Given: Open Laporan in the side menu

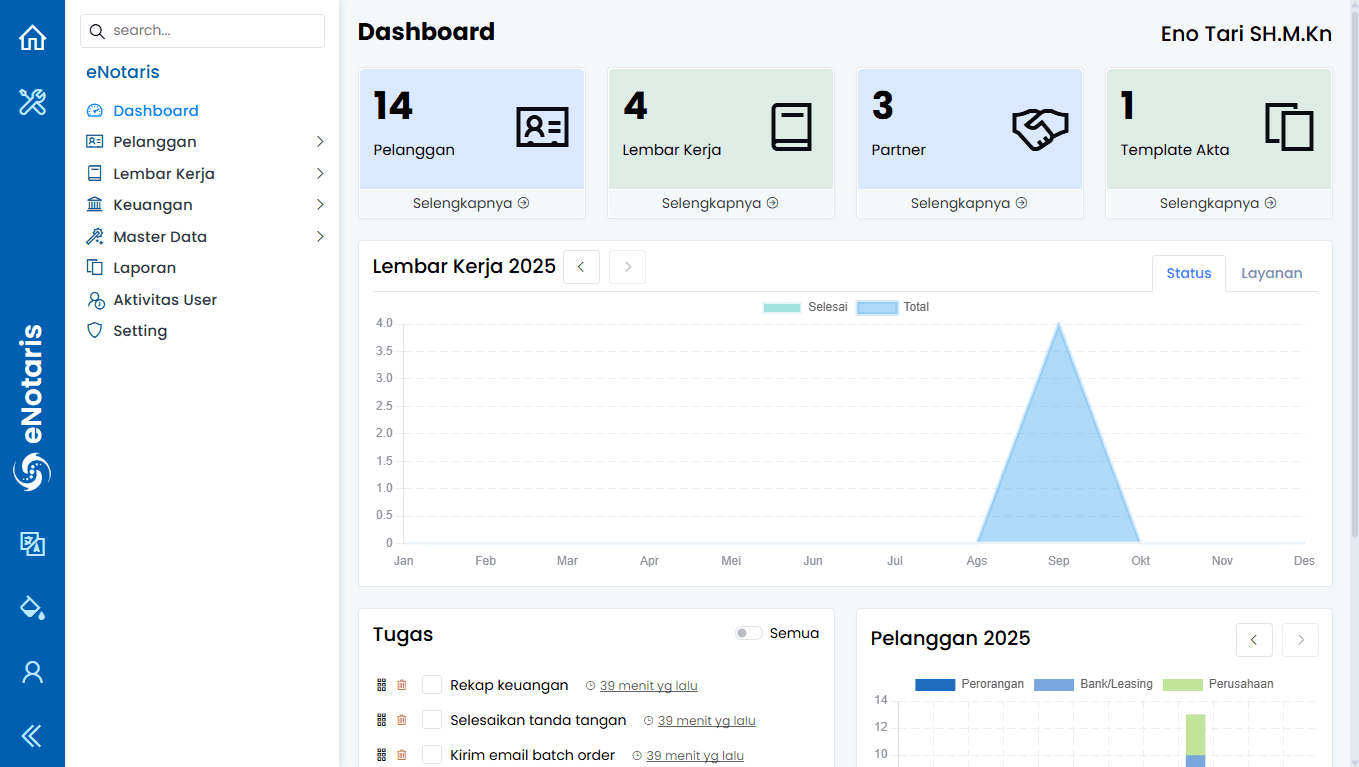Looking at the screenshot, I should point(144,268).
